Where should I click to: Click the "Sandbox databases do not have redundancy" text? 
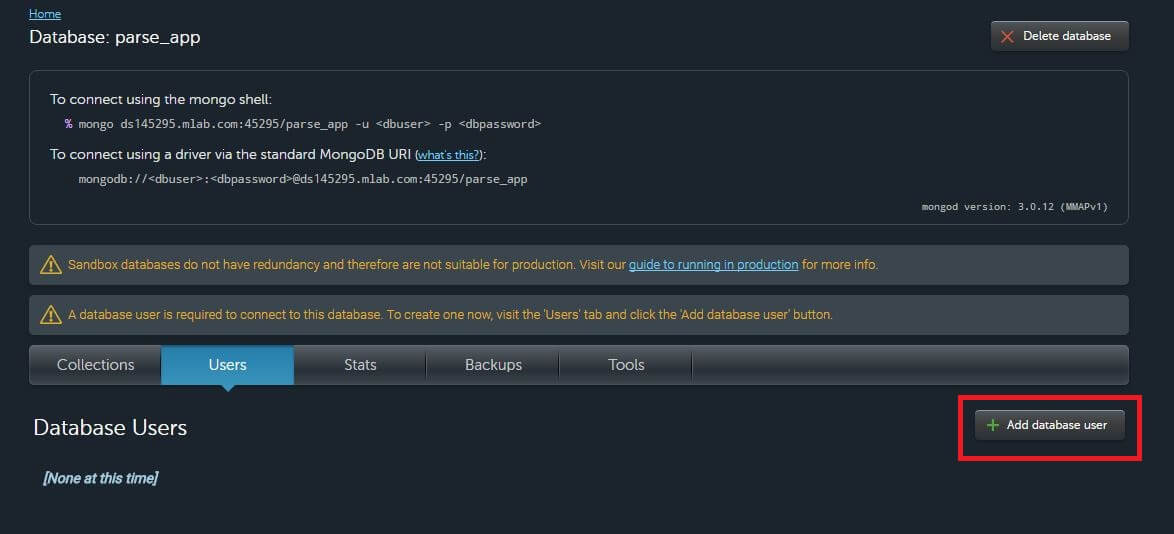pyautogui.click(x=472, y=264)
